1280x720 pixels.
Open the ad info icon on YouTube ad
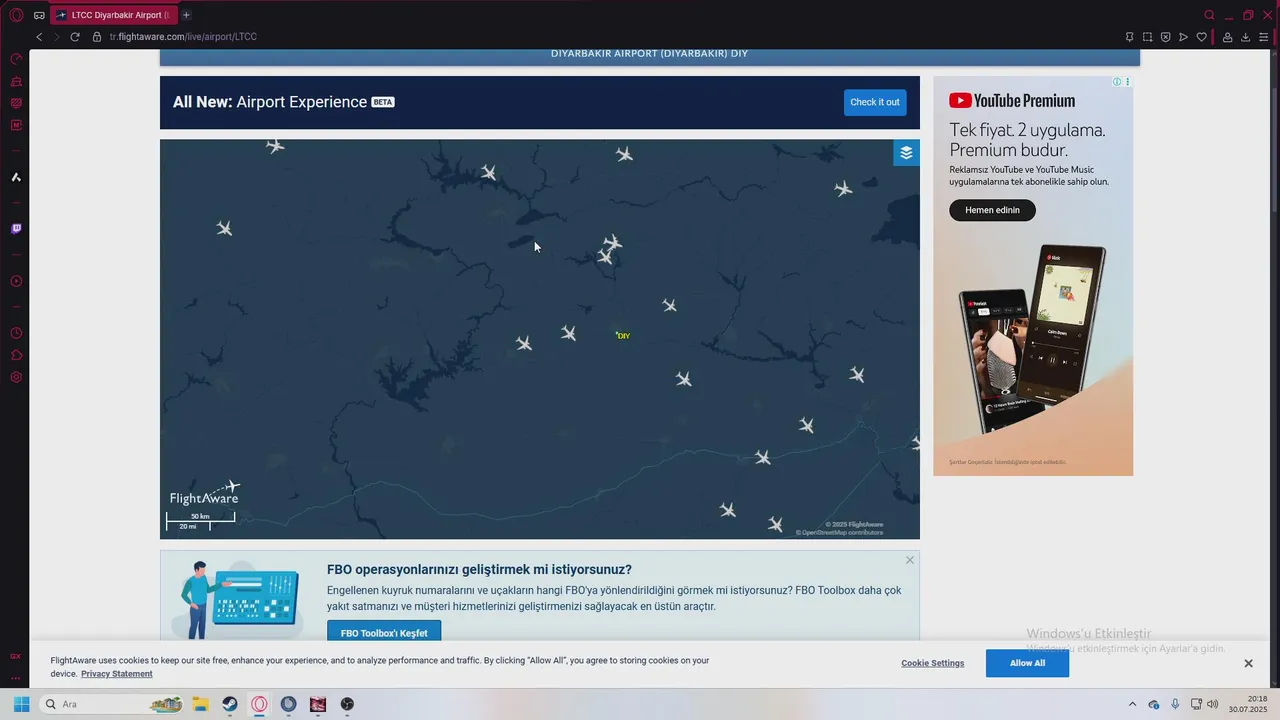point(1117,82)
